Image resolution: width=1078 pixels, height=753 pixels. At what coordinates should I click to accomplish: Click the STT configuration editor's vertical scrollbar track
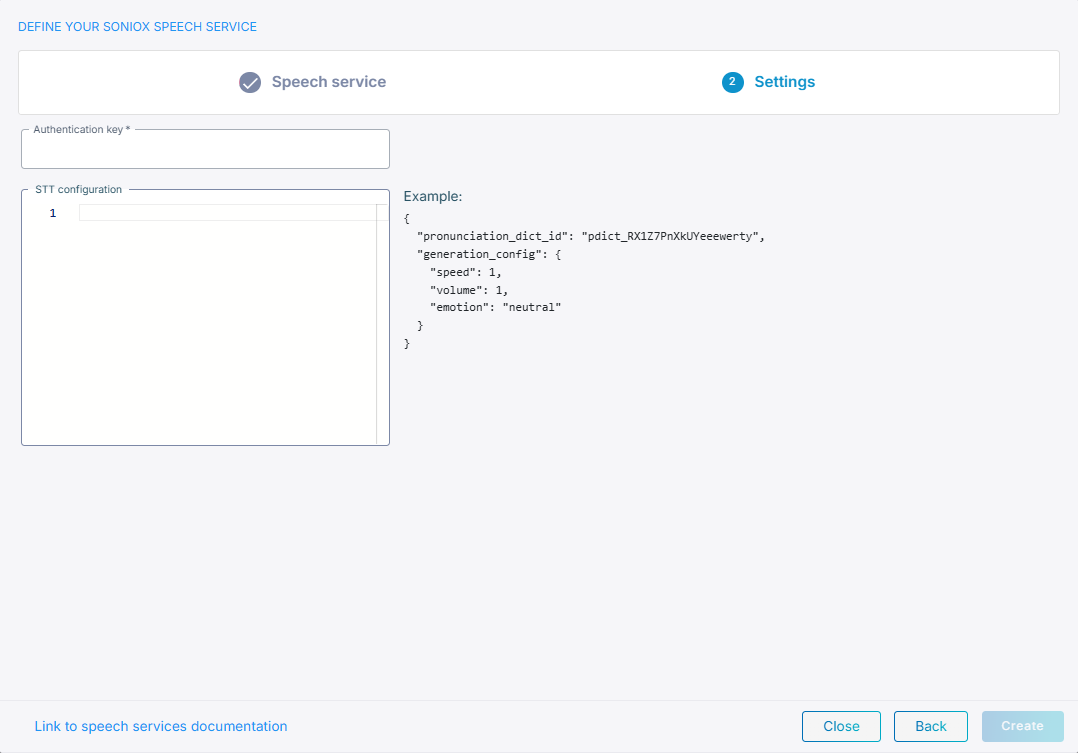click(382, 330)
